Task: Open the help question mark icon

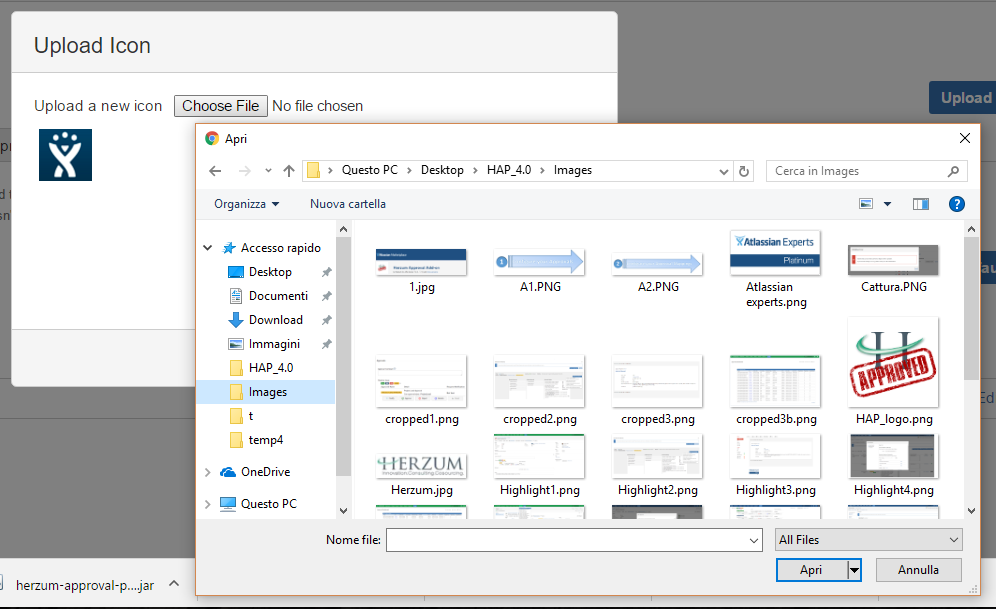Action: 957,204
